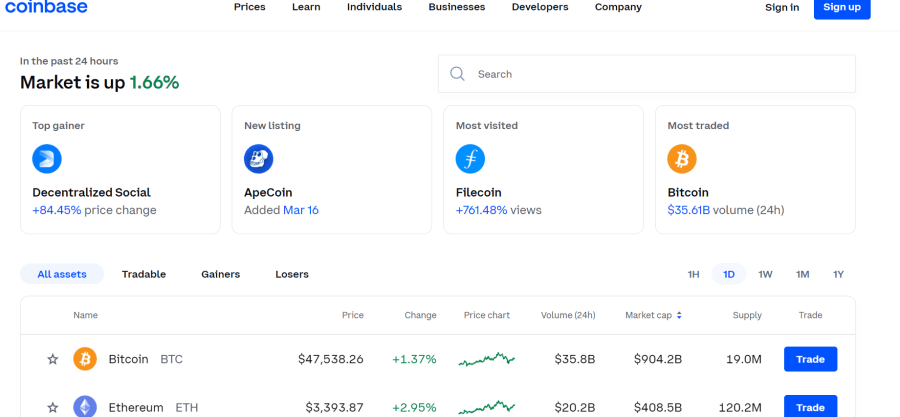Click the Price column header
This screenshot has height=417, width=900.
point(353,315)
